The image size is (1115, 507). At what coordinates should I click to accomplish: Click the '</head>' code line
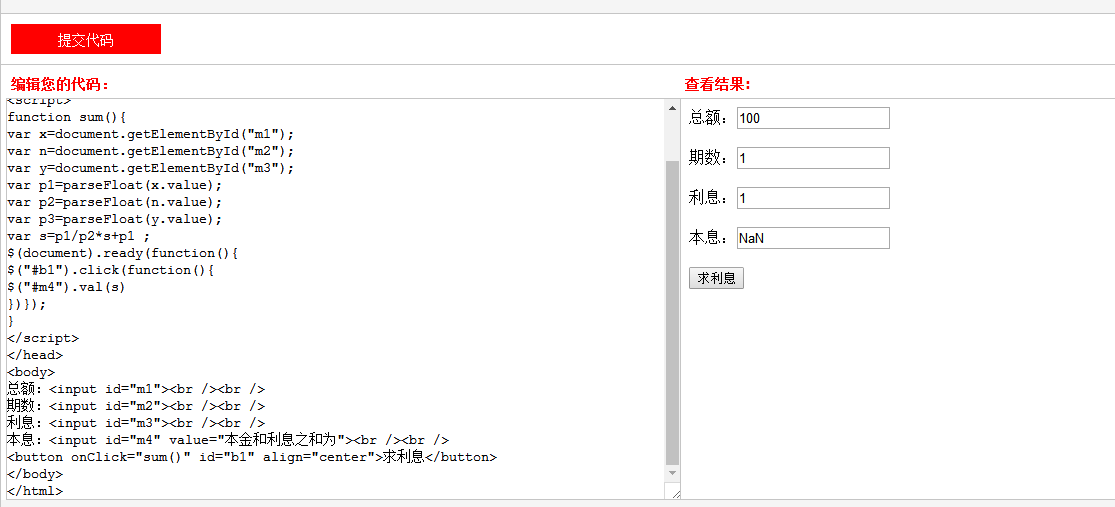[x=35, y=355]
